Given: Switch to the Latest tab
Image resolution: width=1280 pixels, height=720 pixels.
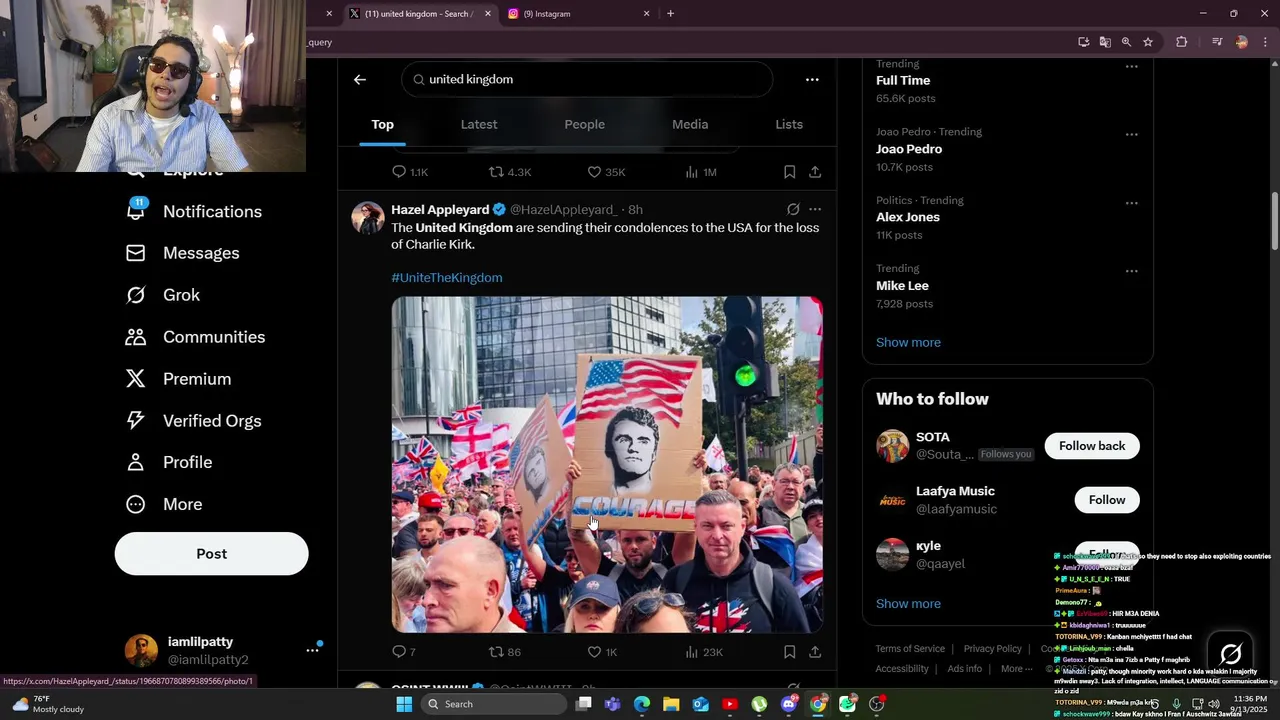Looking at the screenshot, I should tap(479, 125).
